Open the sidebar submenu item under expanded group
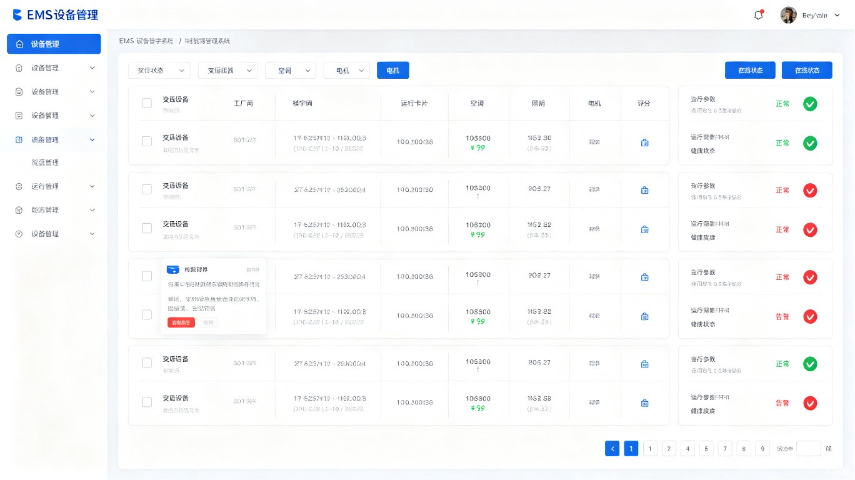Image resolution: width=855 pixels, height=480 pixels. click(45, 163)
